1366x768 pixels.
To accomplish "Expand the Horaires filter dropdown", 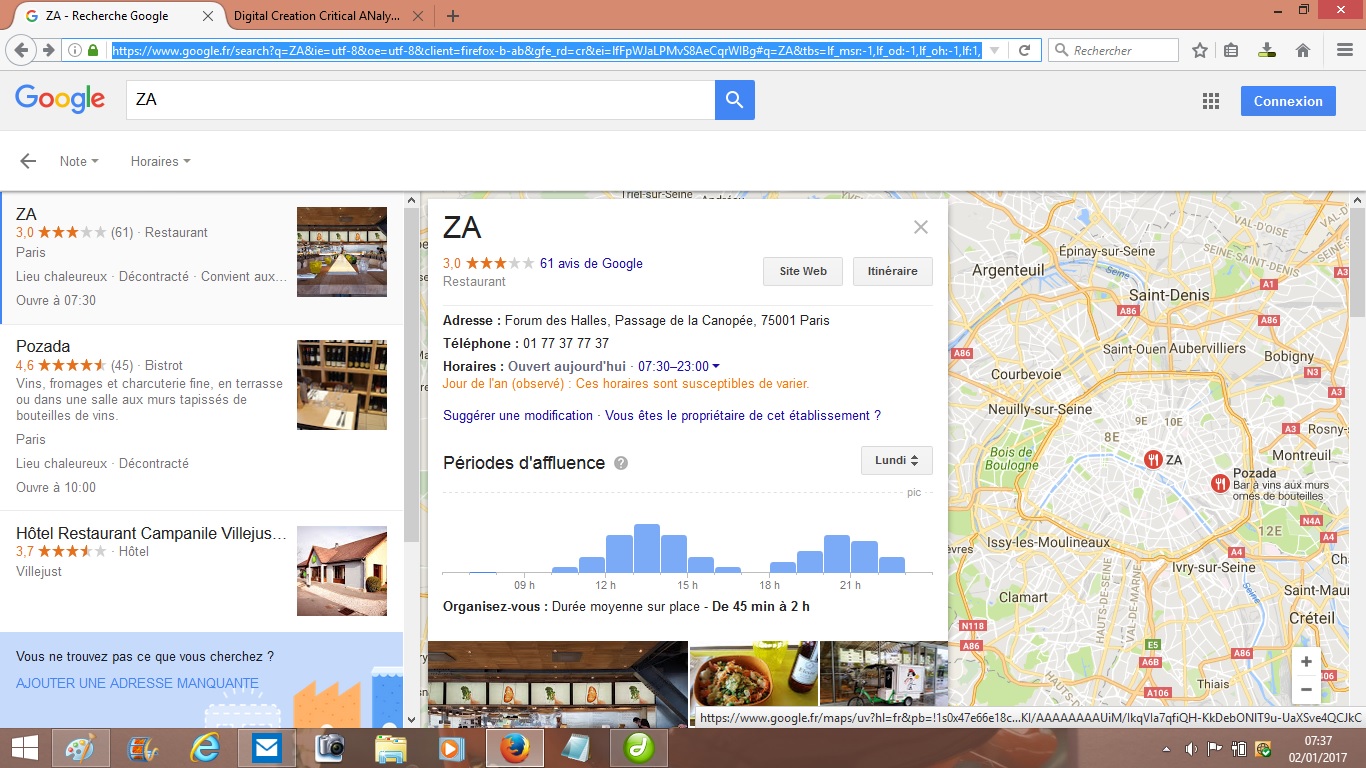I will (160, 161).
